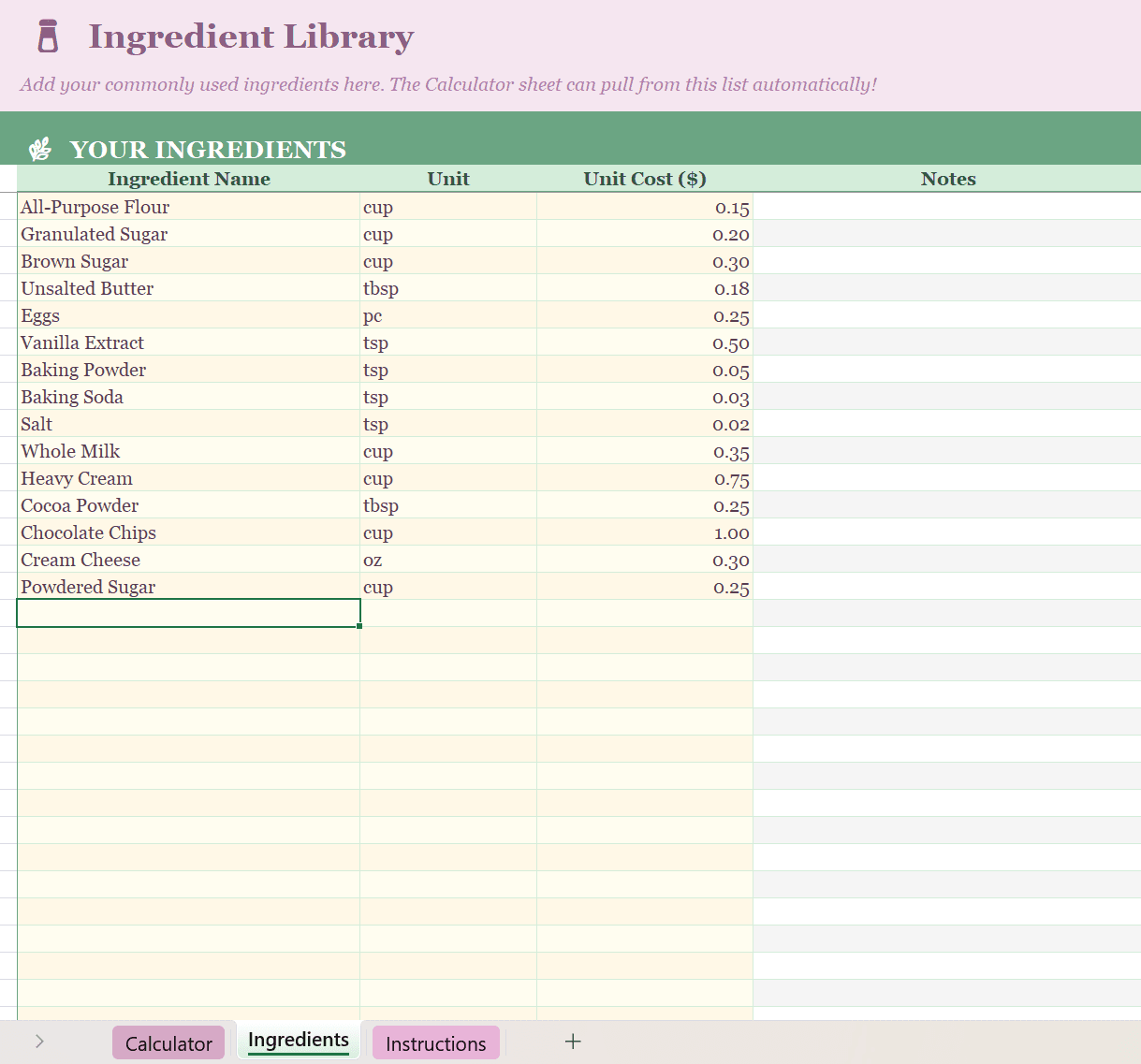This screenshot has height=1064, width=1141.
Task: Select the unit cost 0.75 for heavy cream
Action: 645,478
